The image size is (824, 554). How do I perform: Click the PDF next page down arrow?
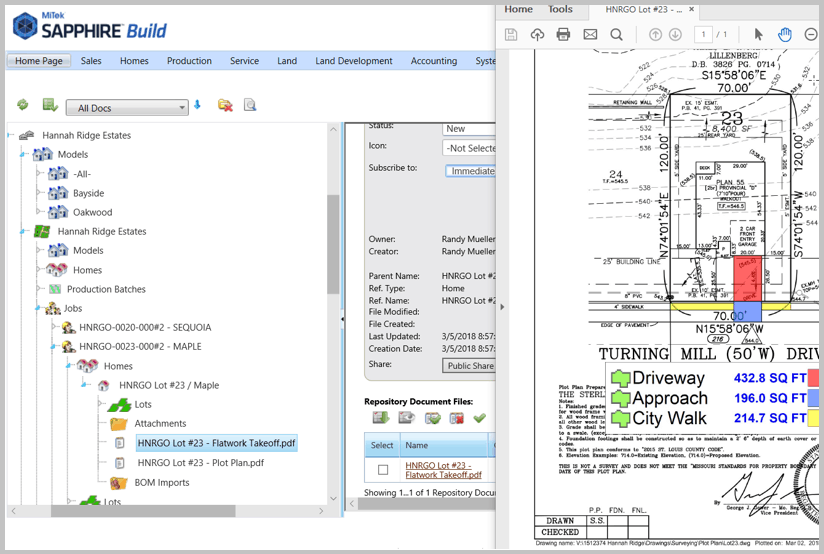coord(675,35)
